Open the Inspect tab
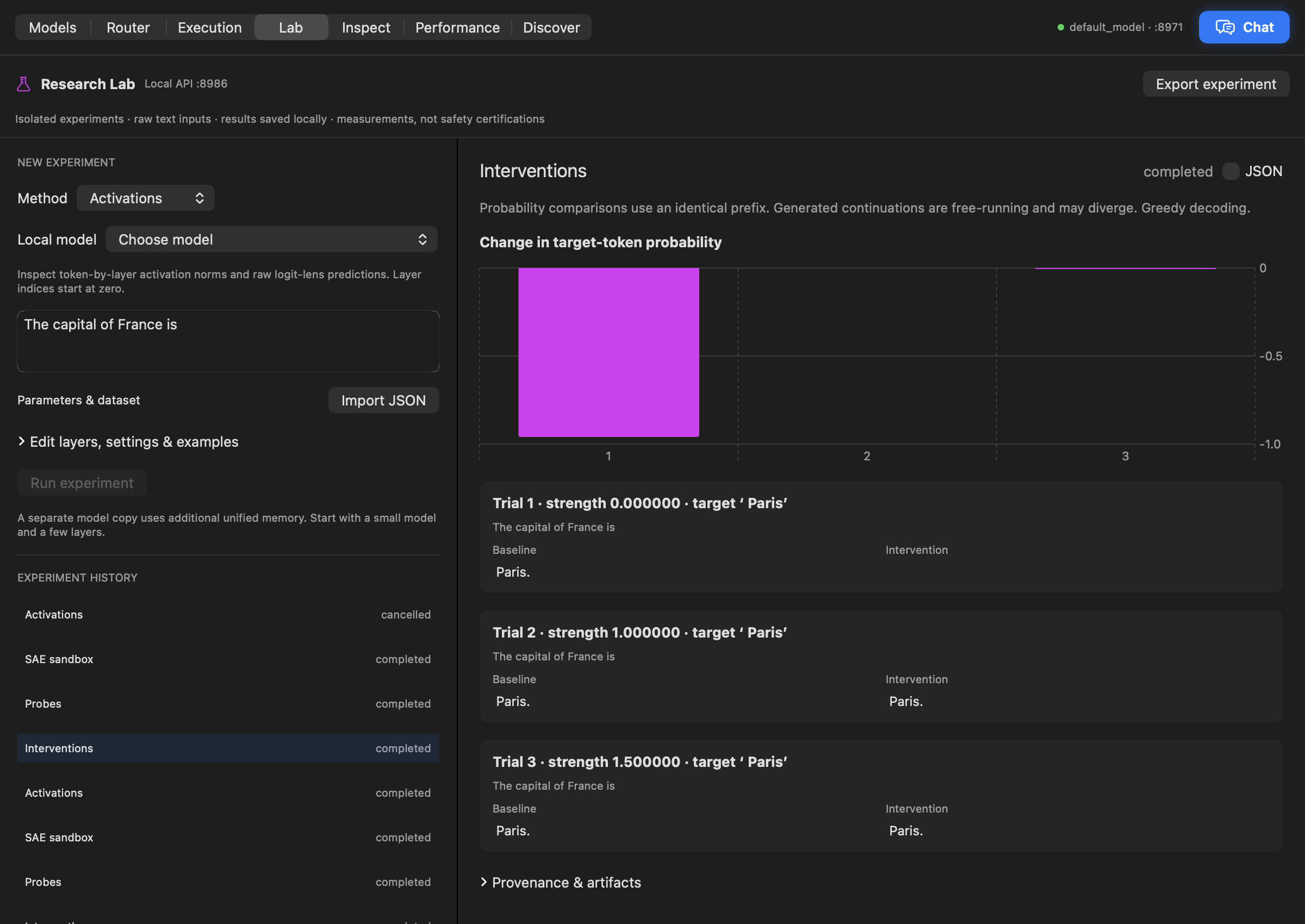Screen dimensions: 1305x924 point(366,27)
